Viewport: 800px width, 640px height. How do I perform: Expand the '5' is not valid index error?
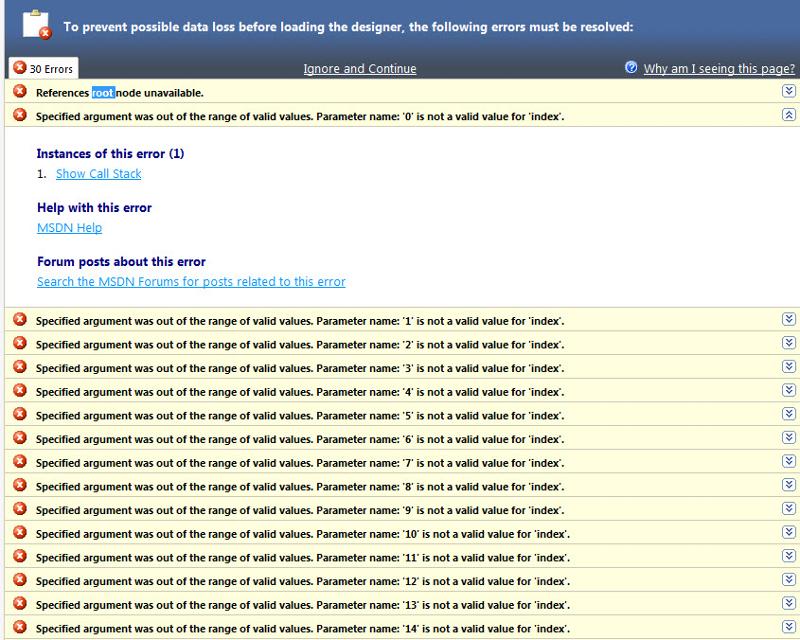click(789, 413)
